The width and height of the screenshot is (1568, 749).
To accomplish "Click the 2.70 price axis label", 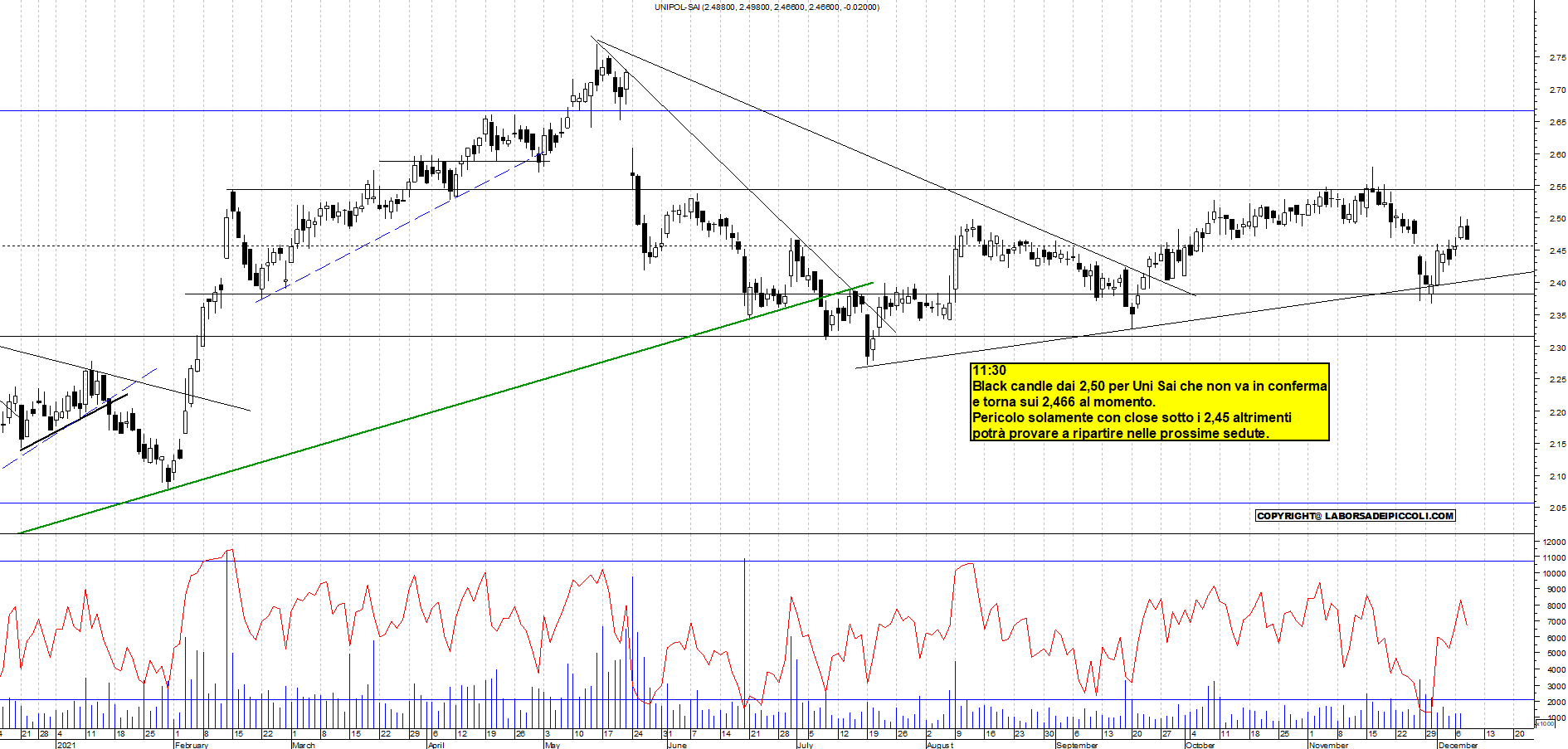I will point(1557,90).
